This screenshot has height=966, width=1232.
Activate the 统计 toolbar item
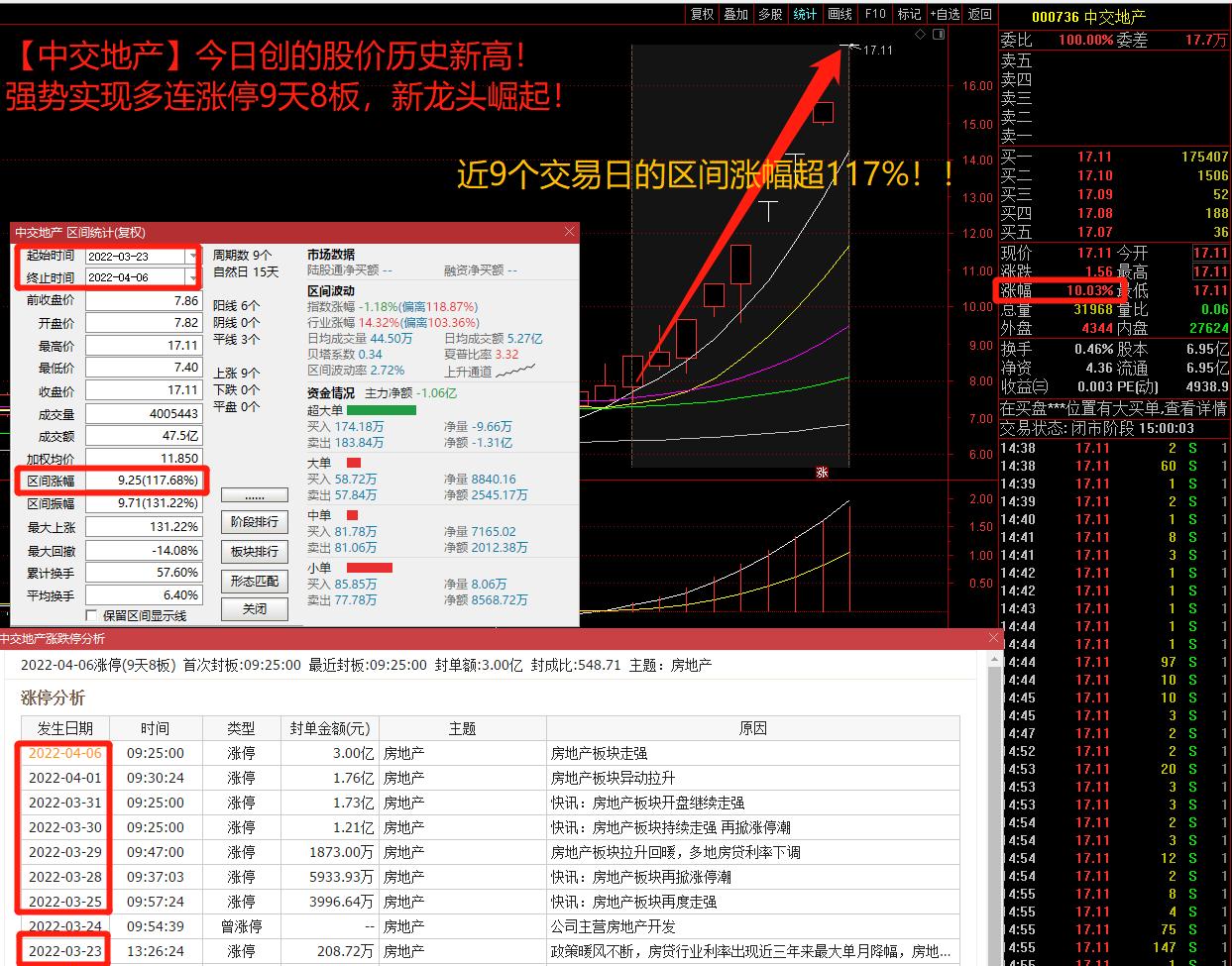[x=805, y=14]
